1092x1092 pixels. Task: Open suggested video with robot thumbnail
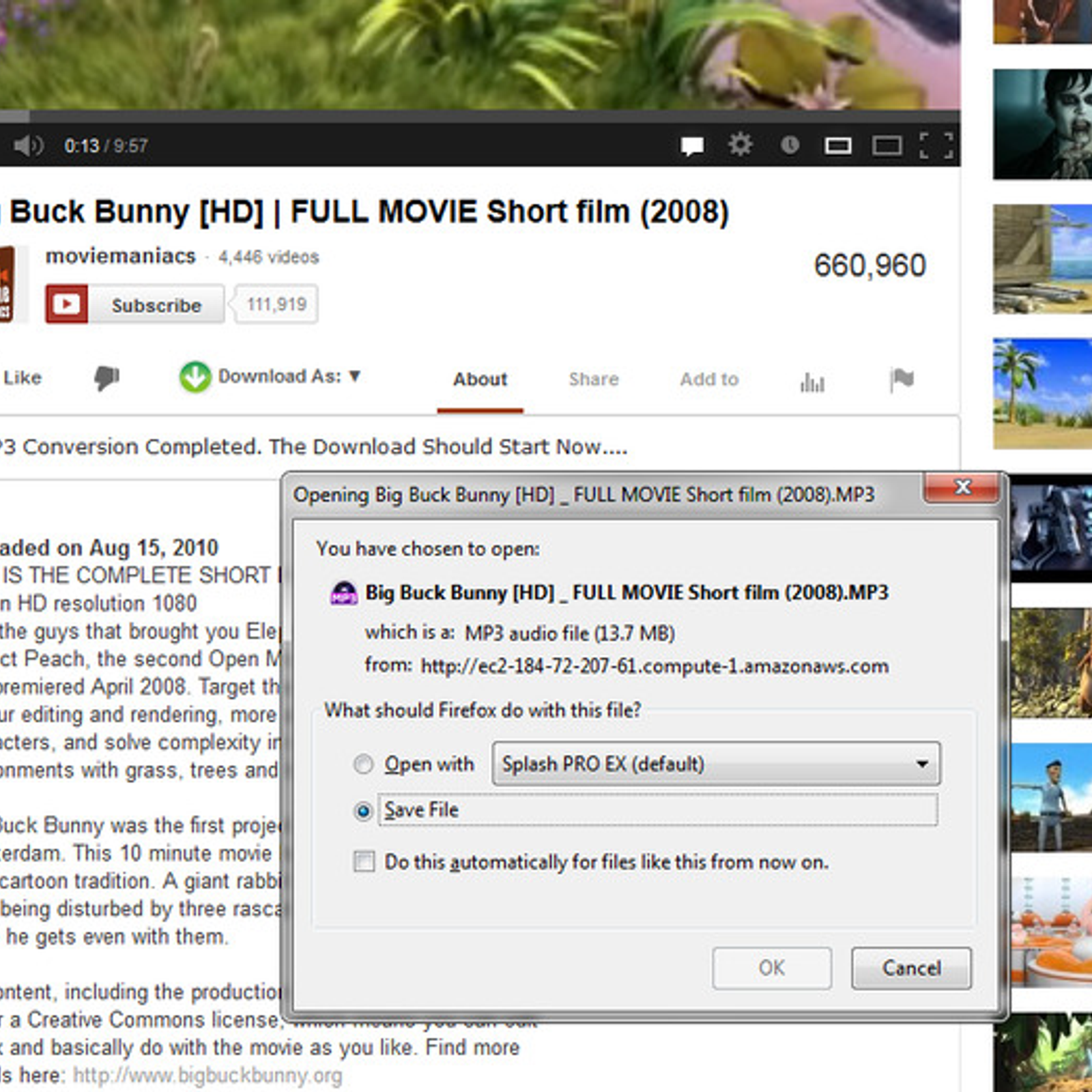pyautogui.click(x=1051, y=528)
